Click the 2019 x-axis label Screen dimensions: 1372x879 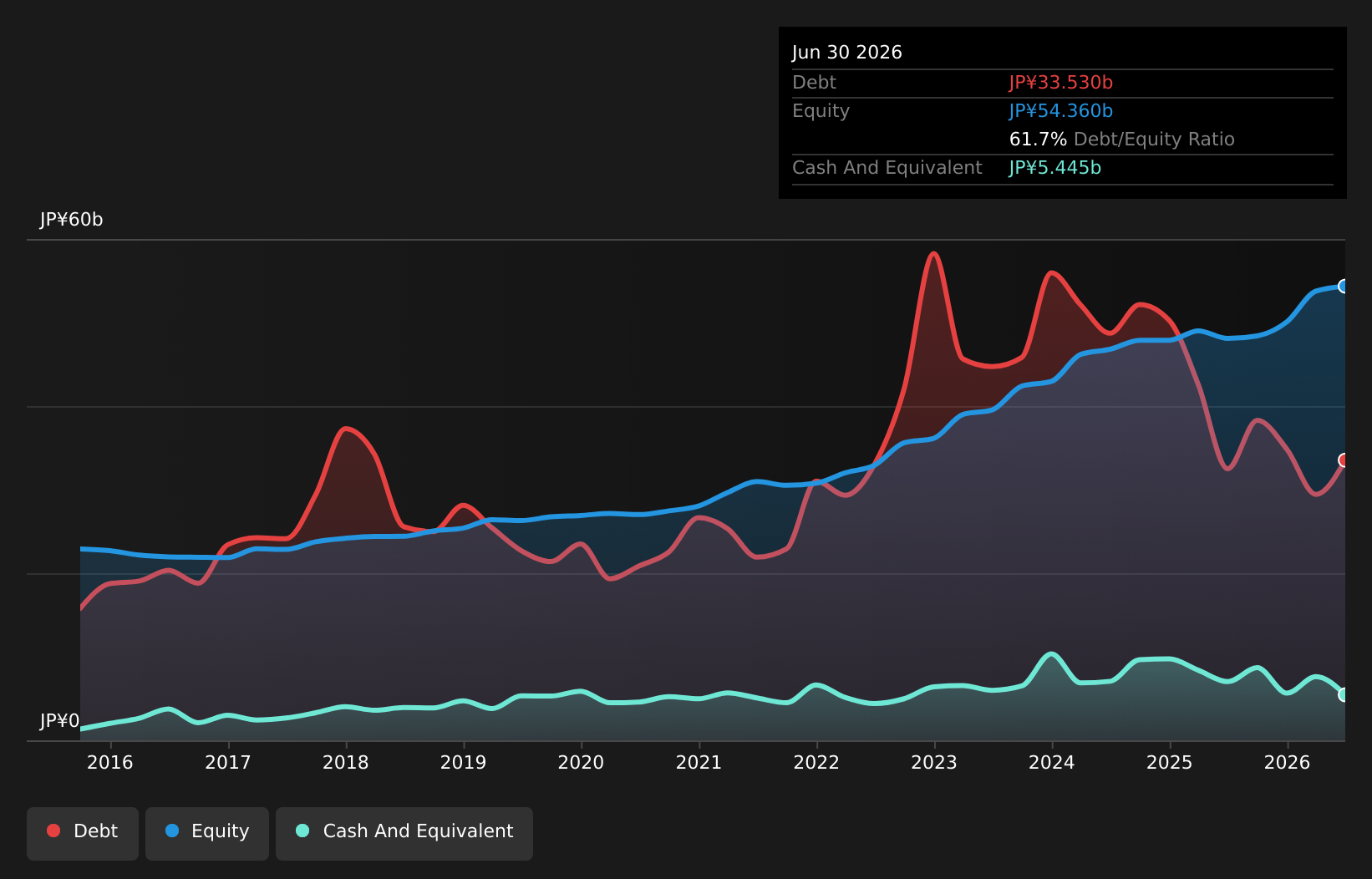(x=464, y=763)
